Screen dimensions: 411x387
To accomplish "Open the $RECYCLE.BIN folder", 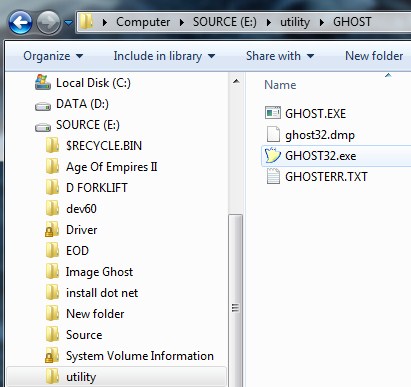I will [104, 146].
